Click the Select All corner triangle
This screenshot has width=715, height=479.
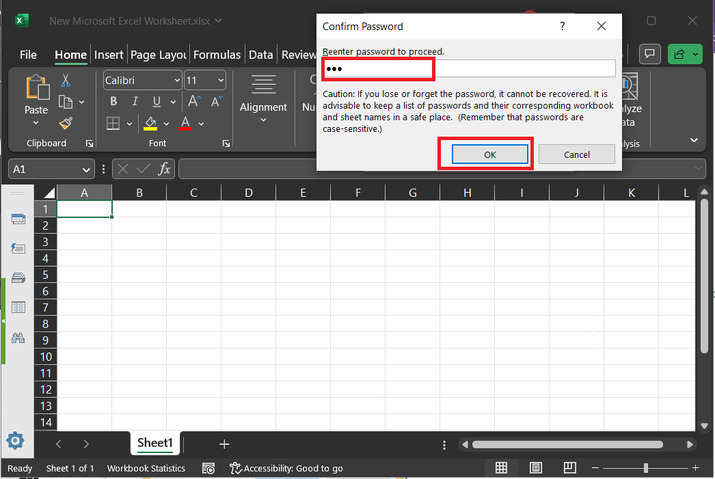[49, 193]
